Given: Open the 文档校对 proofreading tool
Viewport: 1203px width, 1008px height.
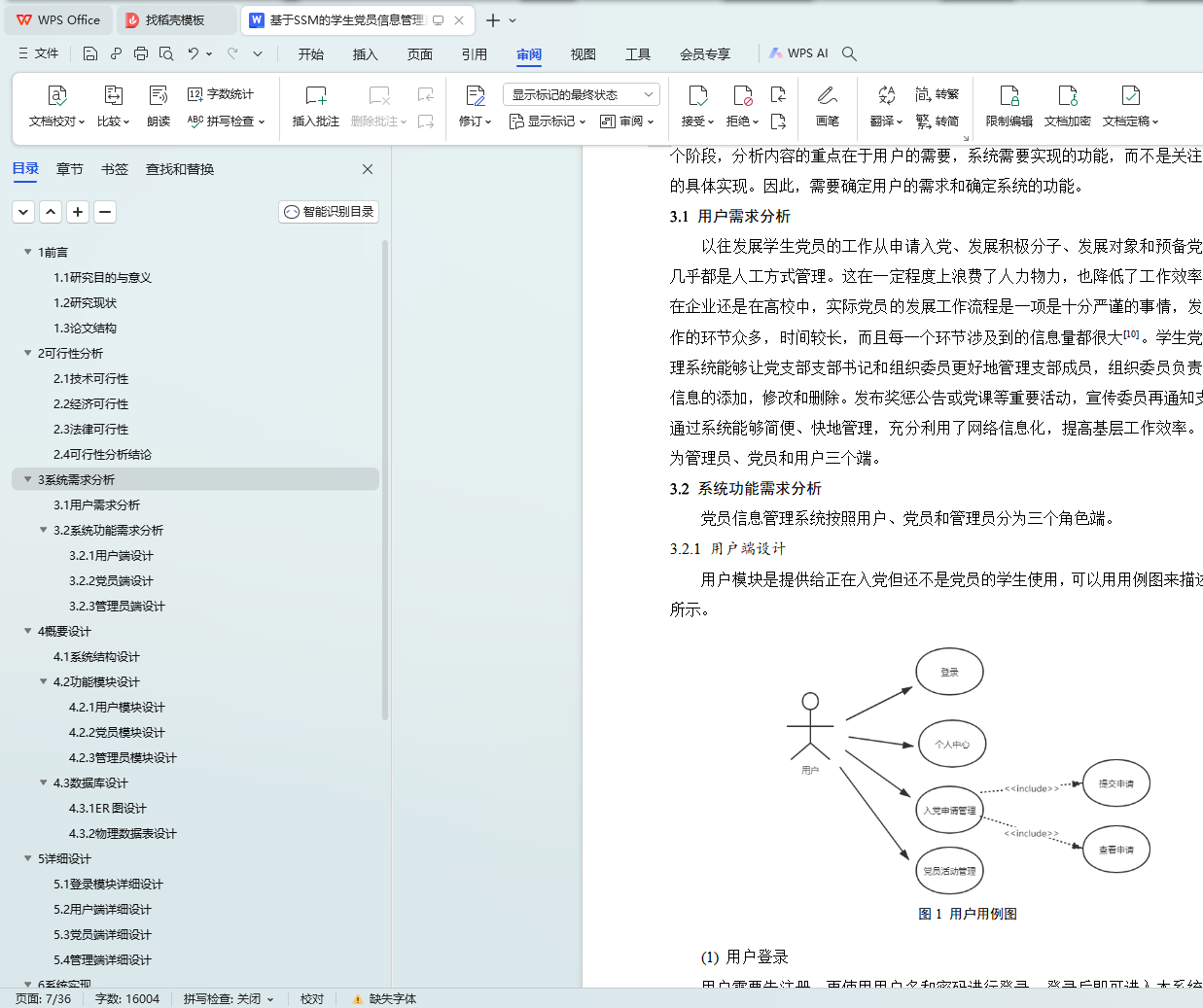Looking at the screenshot, I should point(56,107).
